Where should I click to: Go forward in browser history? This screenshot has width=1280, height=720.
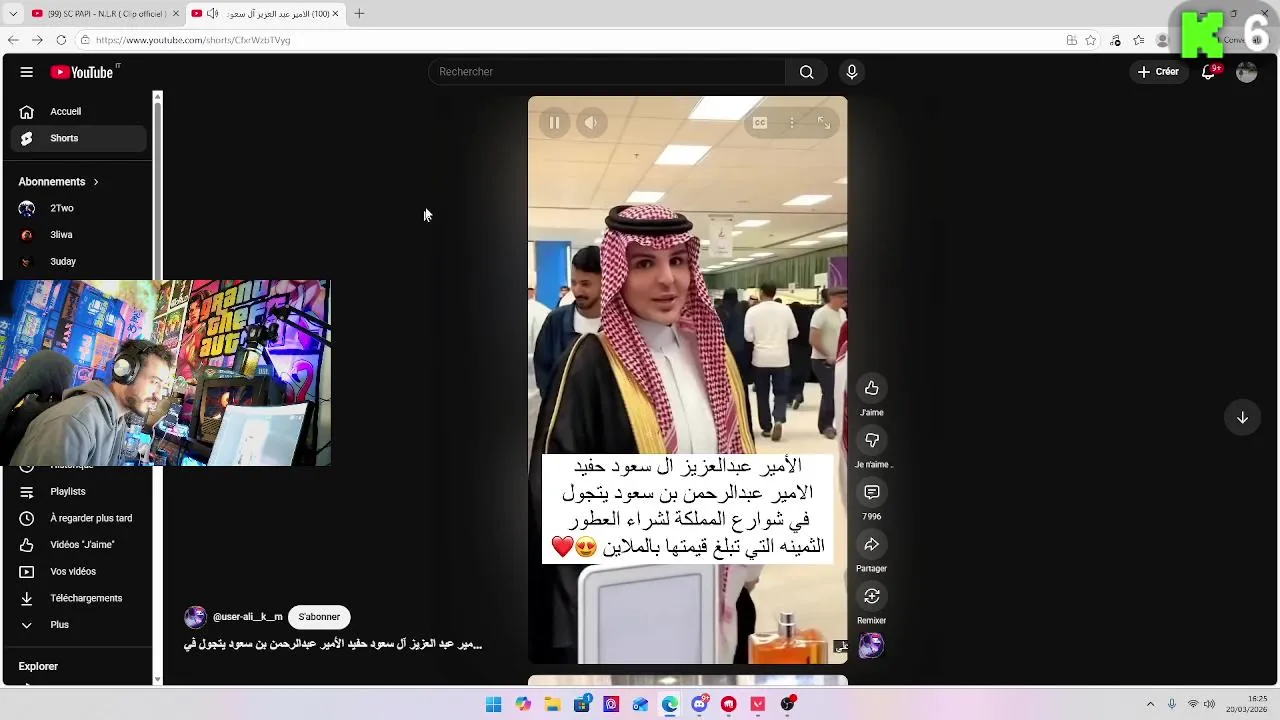[37, 40]
